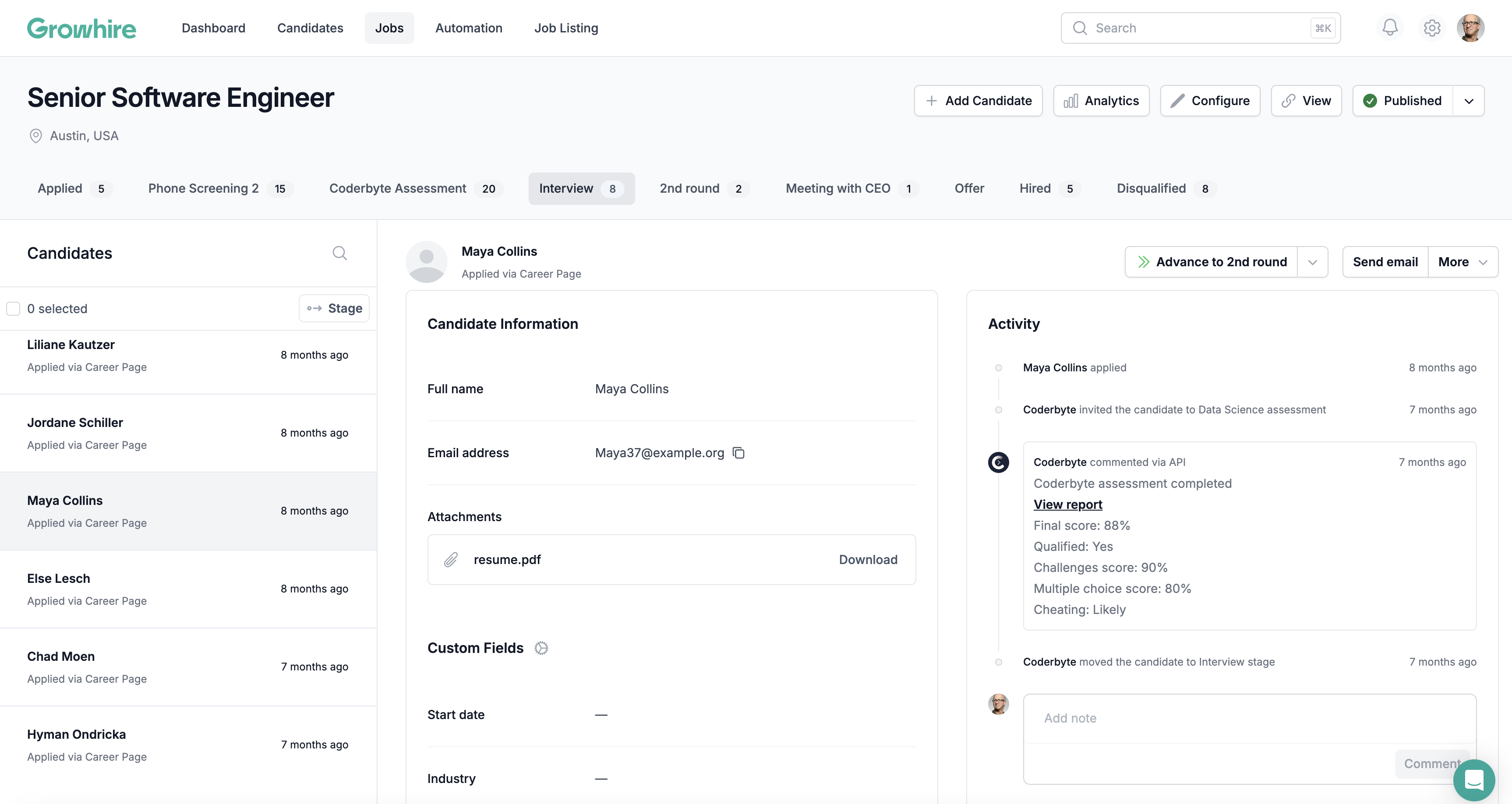The height and width of the screenshot is (804, 1512).
Task: Open the user profile avatar menu
Action: point(1470,28)
